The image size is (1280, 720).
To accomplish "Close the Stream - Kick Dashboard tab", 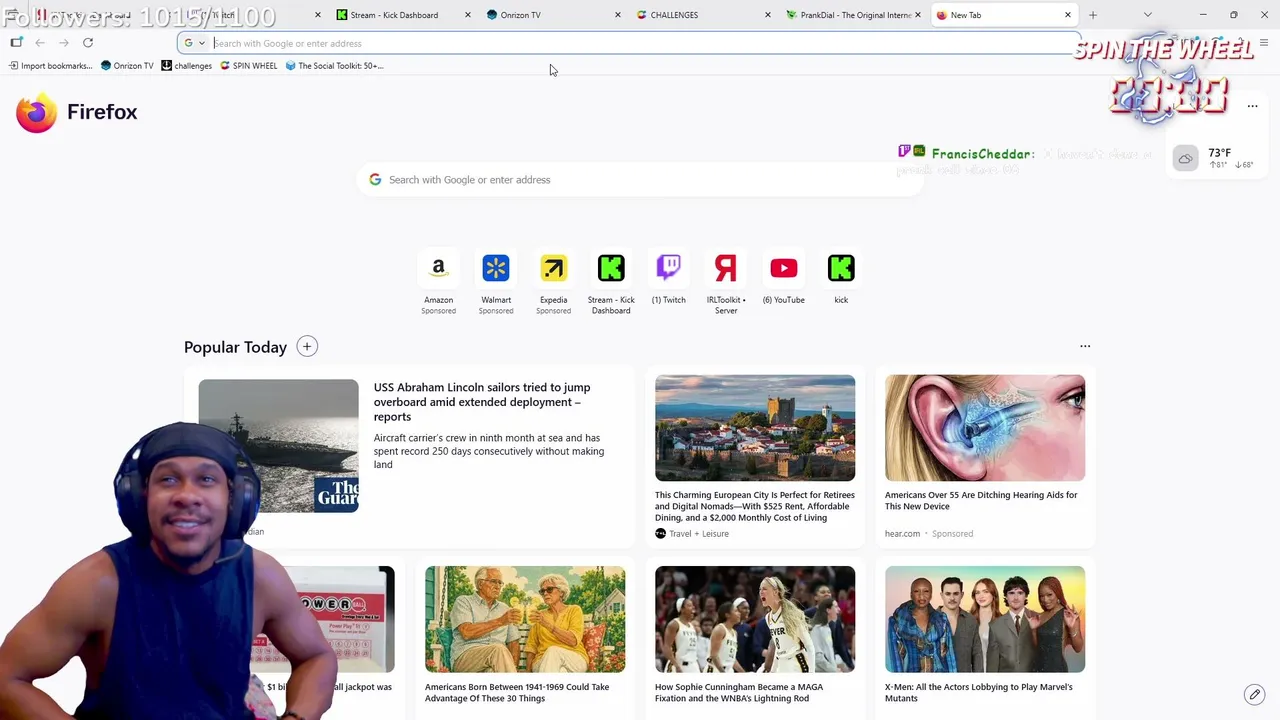I will [x=468, y=15].
